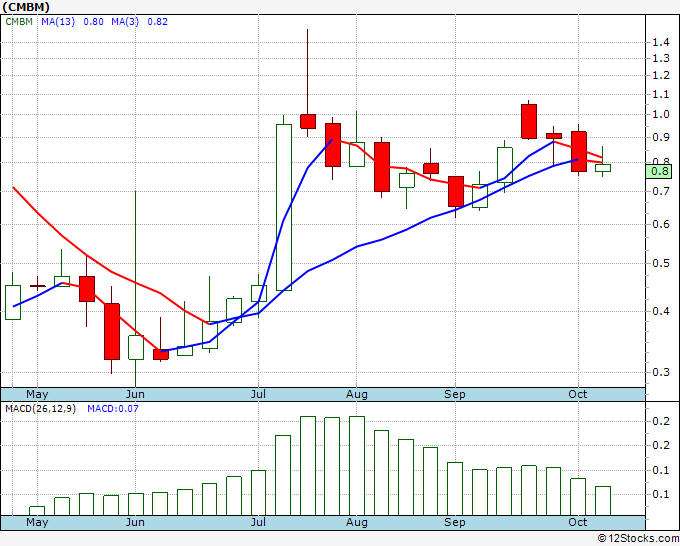Click the red candle in late September near 1.0

coord(529,121)
